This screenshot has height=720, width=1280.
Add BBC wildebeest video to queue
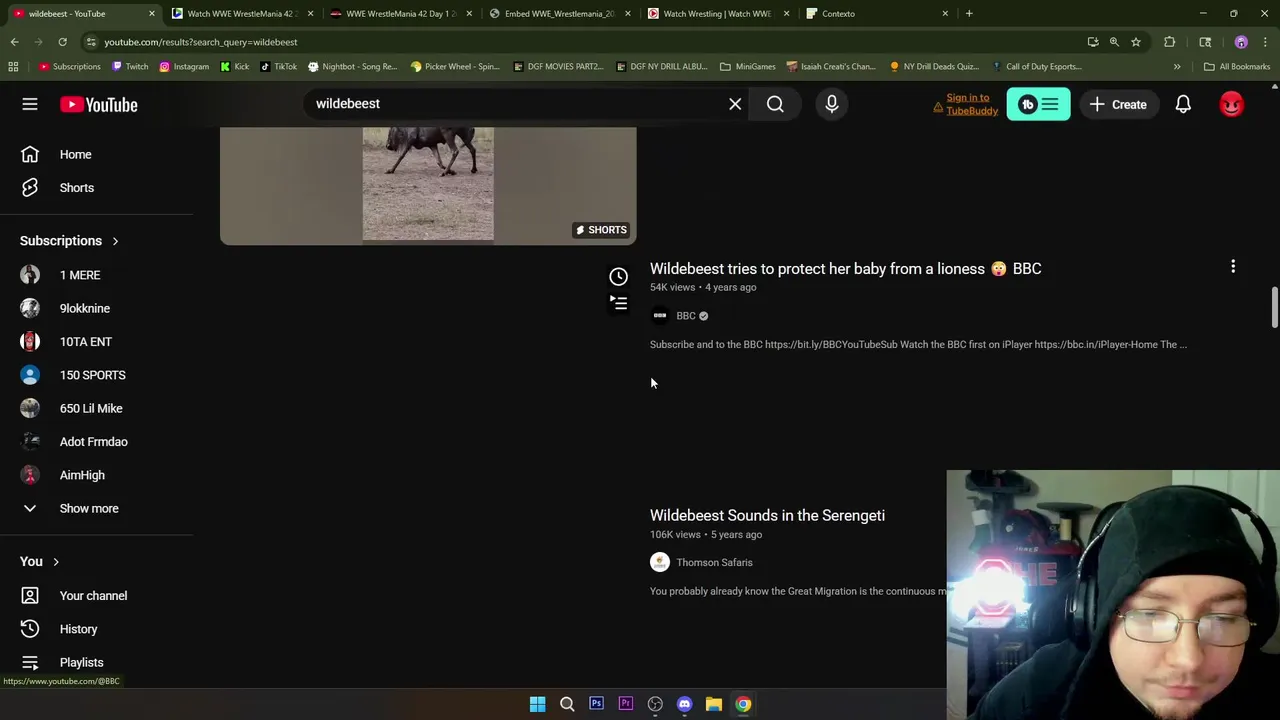coord(619,302)
